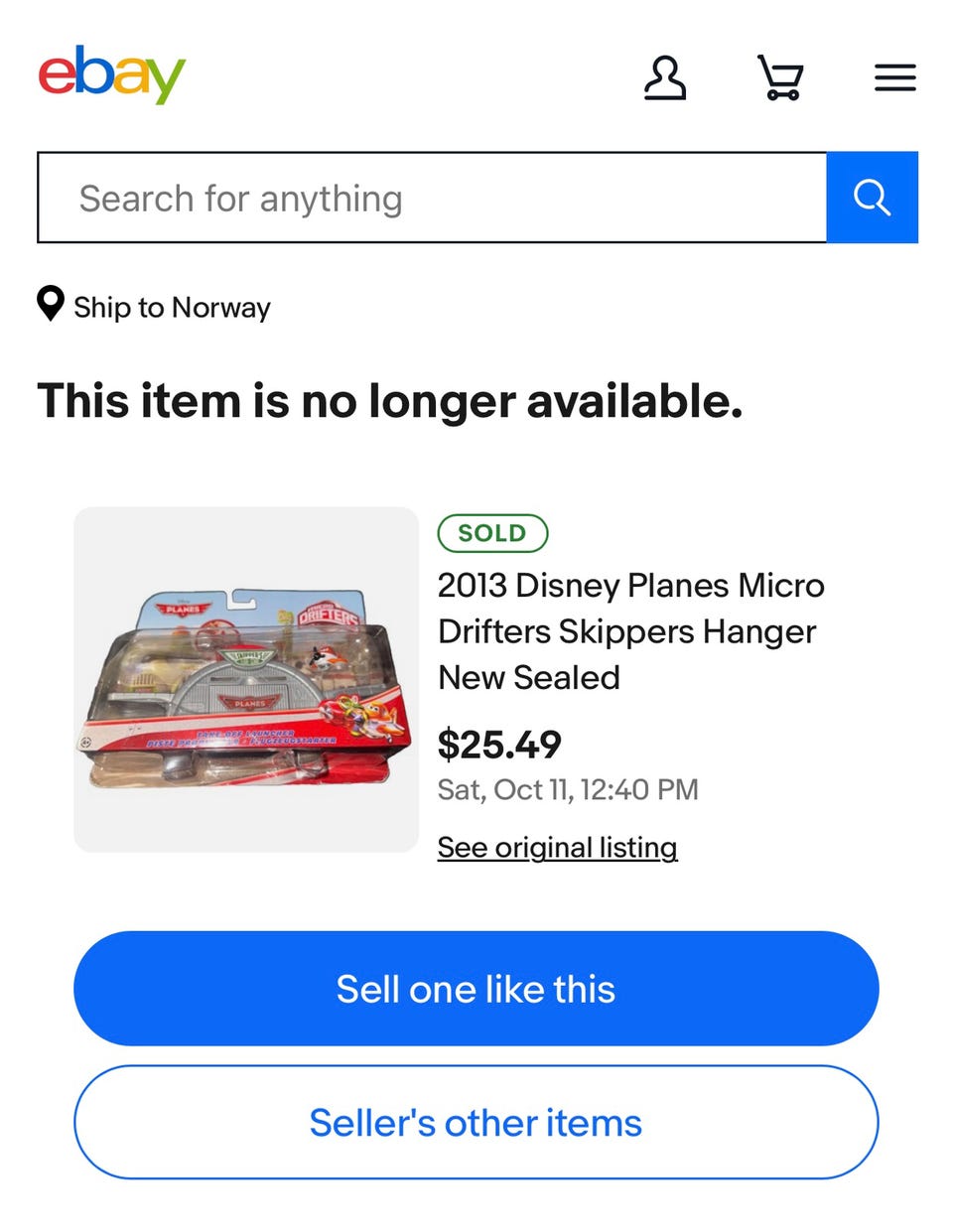Open the account profile icon

click(664, 77)
